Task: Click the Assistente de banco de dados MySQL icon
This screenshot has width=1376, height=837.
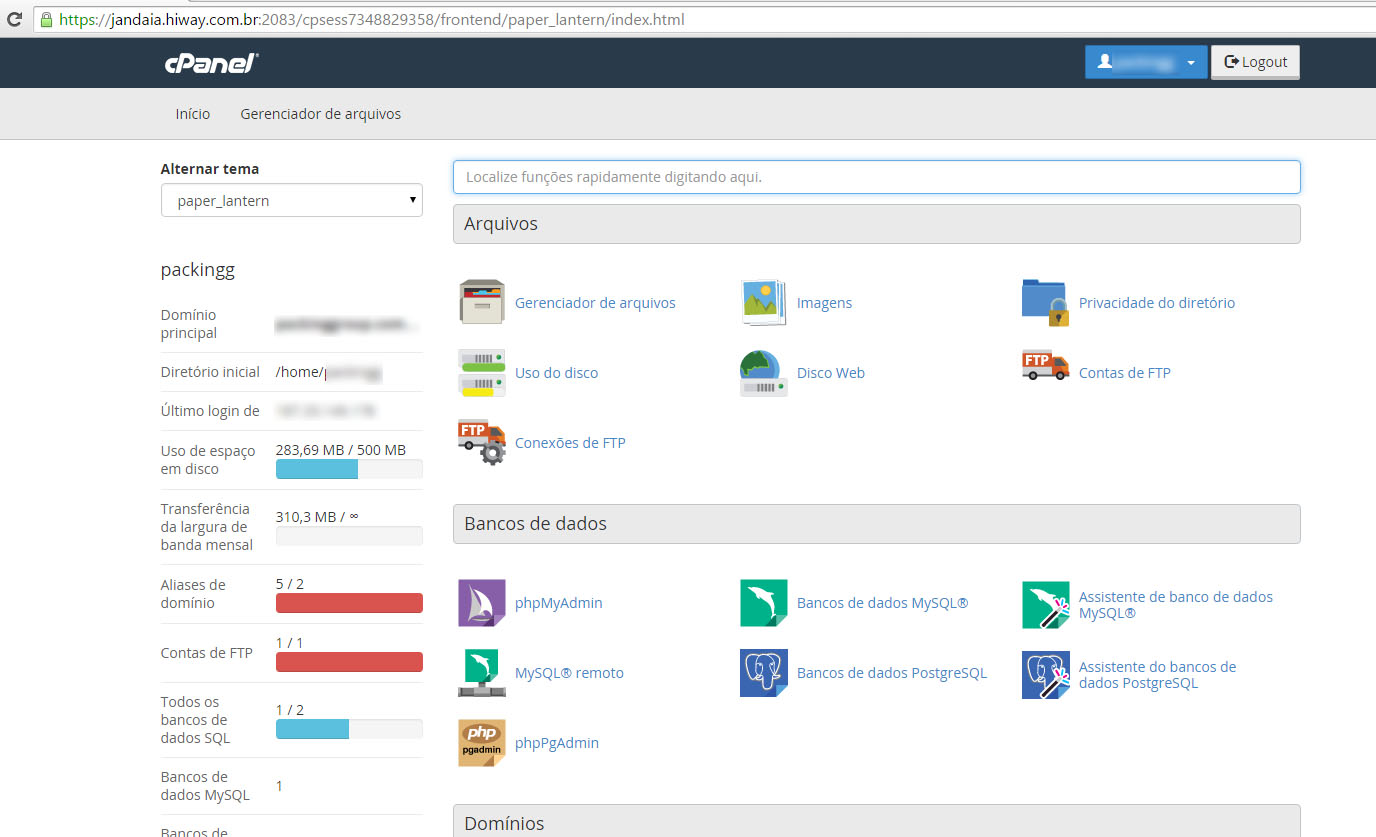Action: pyautogui.click(x=1046, y=604)
